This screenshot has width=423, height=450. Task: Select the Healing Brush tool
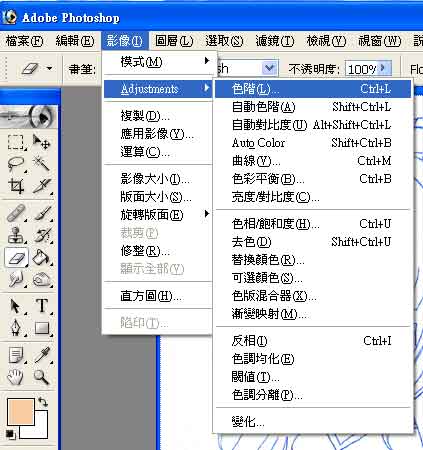(16, 213)
